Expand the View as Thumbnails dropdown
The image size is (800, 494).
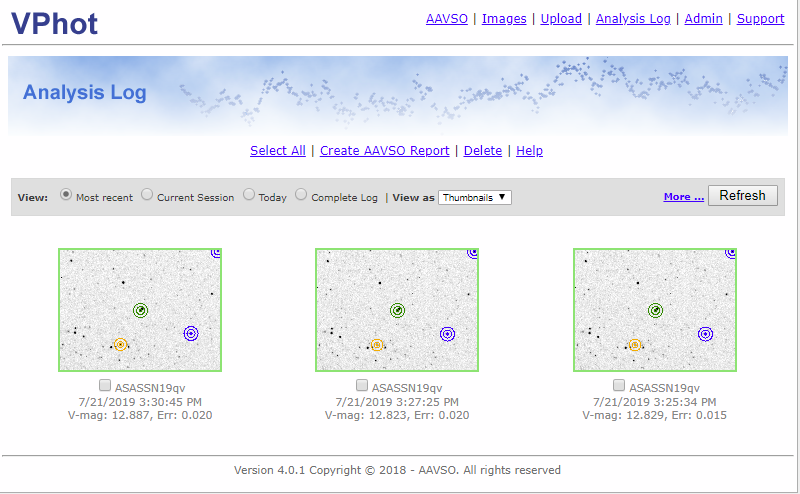[x=475, y=197]
